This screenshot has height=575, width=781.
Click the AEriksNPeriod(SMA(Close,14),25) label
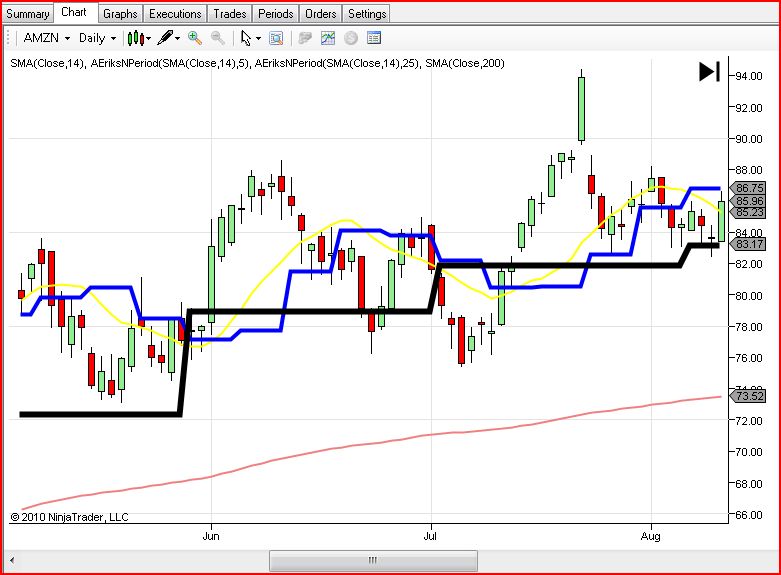tap(337, 63)
